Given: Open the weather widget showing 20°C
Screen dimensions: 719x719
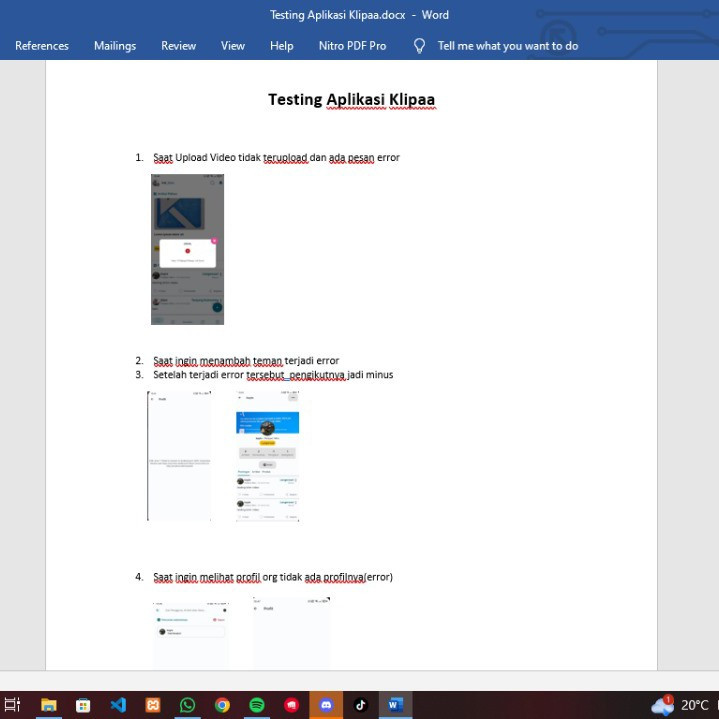Looking at the screenshot, I should point(681,705).
